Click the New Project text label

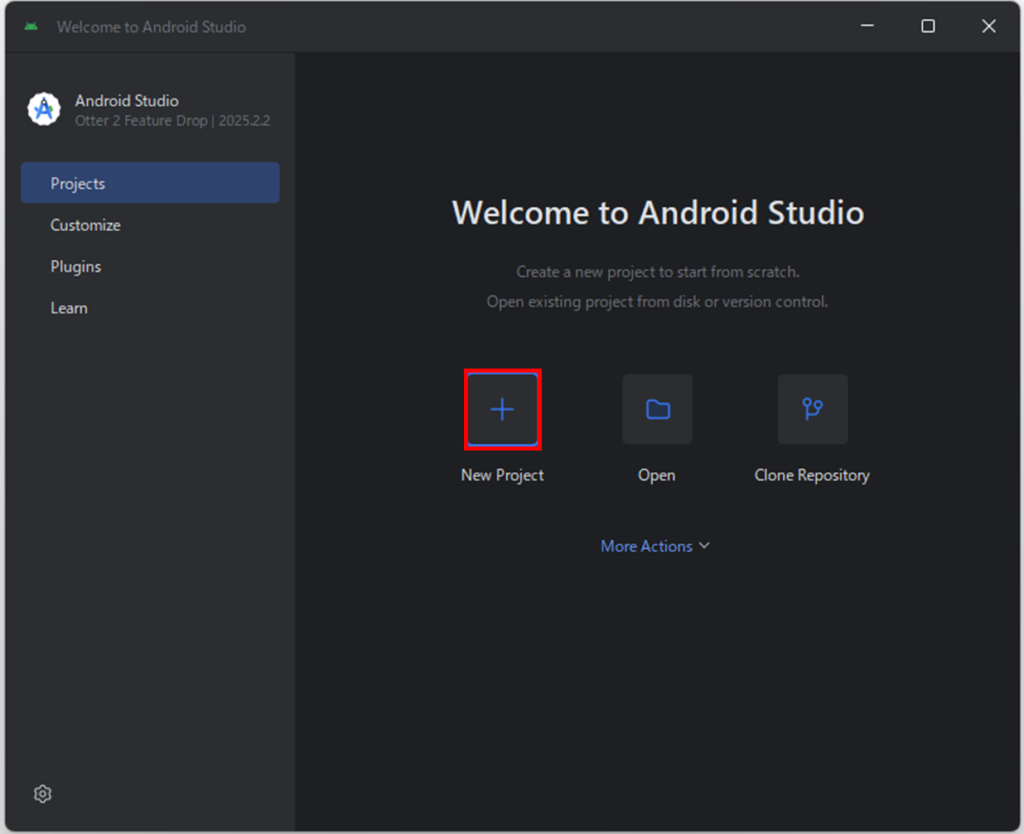[502, 476]
